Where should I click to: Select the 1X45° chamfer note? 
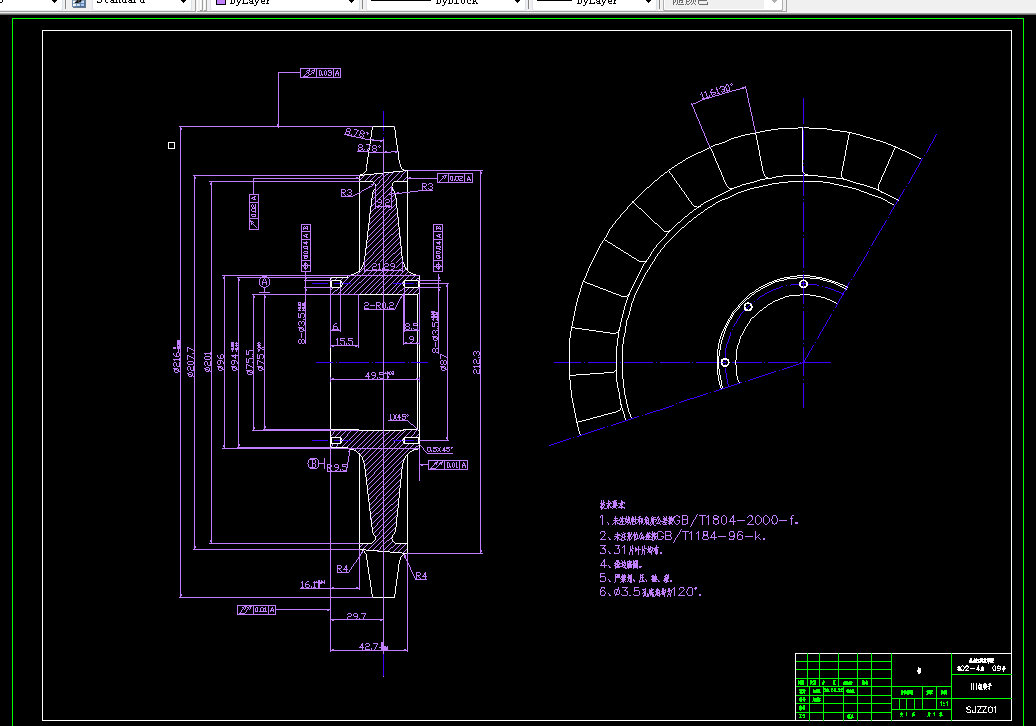(x=398, y=417)
